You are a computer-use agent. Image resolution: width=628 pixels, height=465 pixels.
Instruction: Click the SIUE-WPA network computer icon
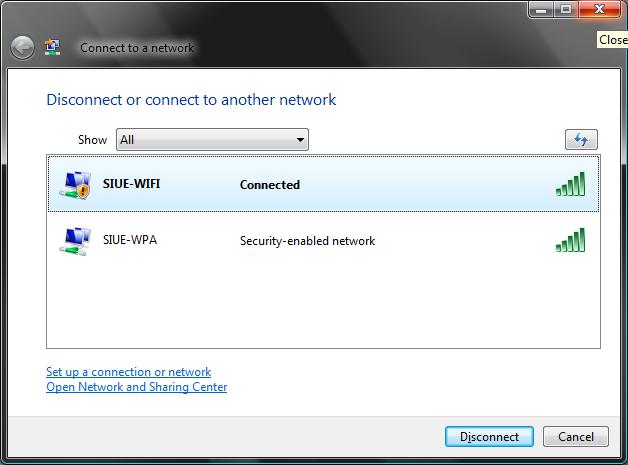[74, 241]
